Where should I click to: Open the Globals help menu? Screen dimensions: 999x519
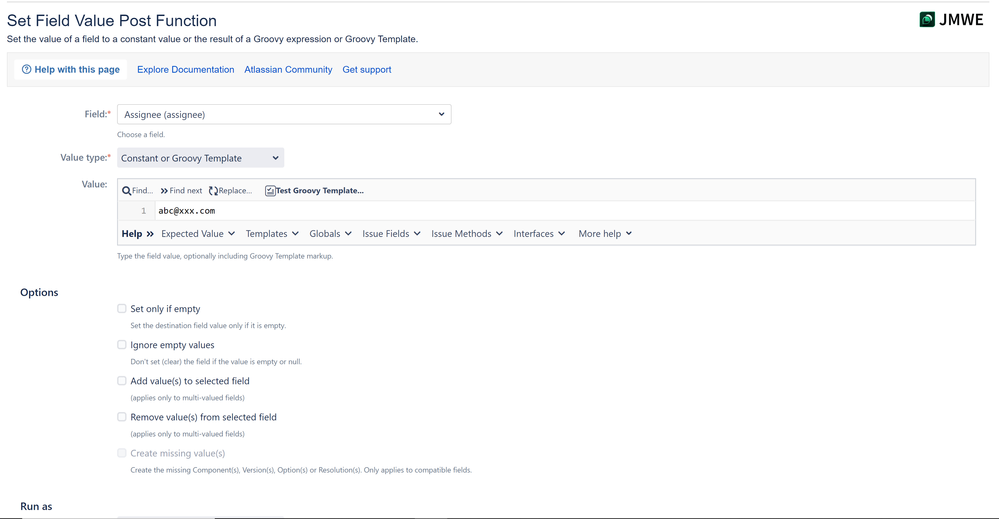click(330, 234)
